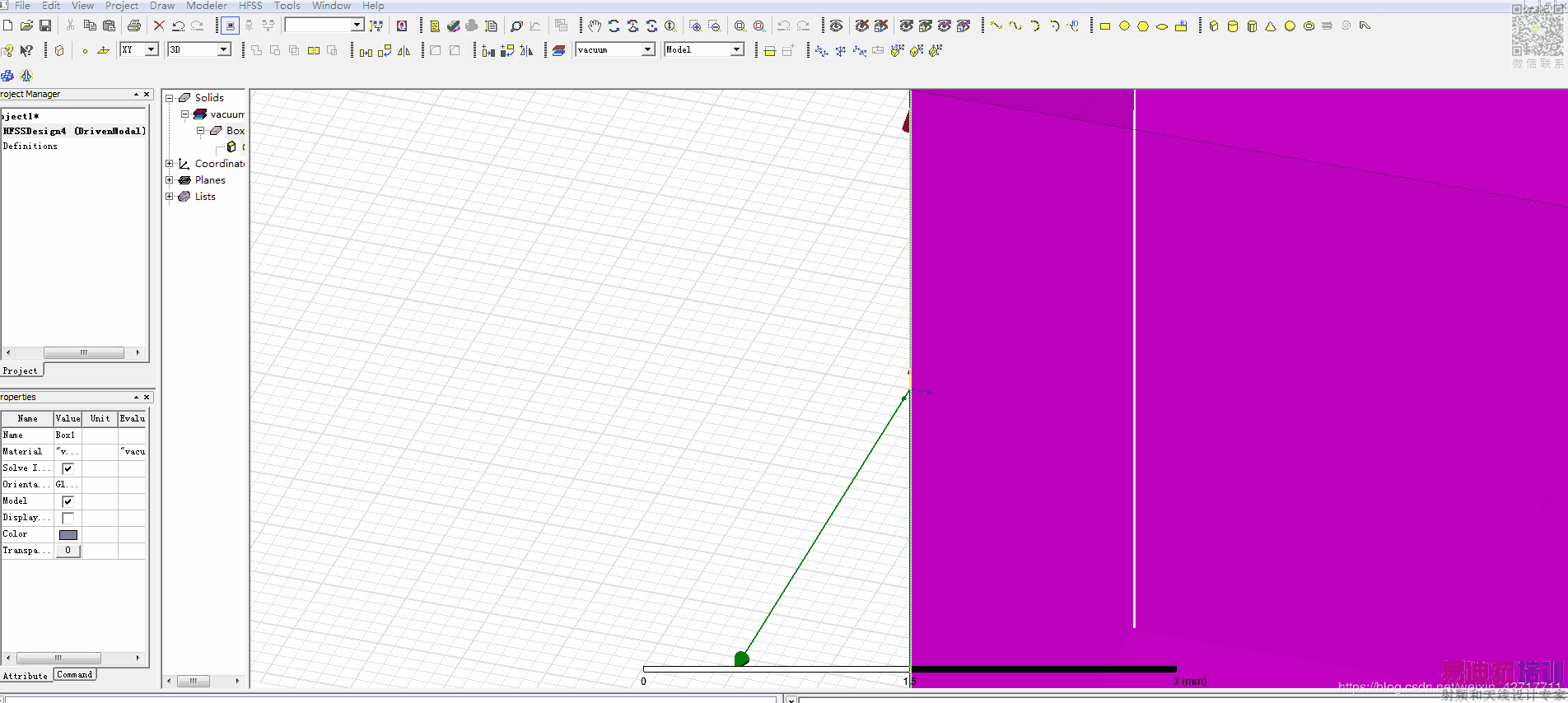Select the Draw Ellipse tool
Screen dimensions: 1568x703
point(1162,26)
